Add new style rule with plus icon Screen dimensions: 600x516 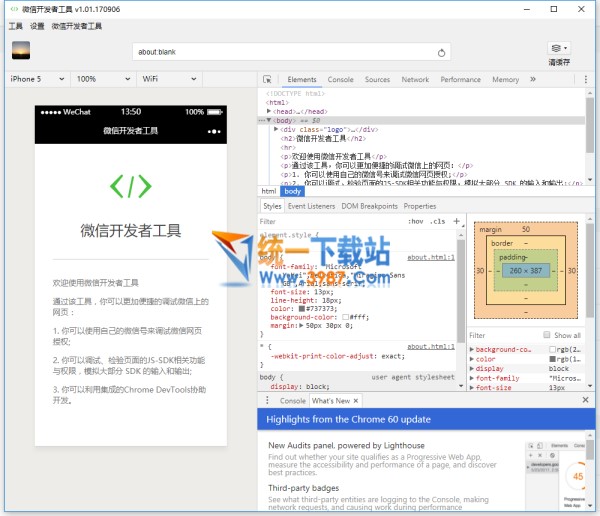(x=457, y=221)
